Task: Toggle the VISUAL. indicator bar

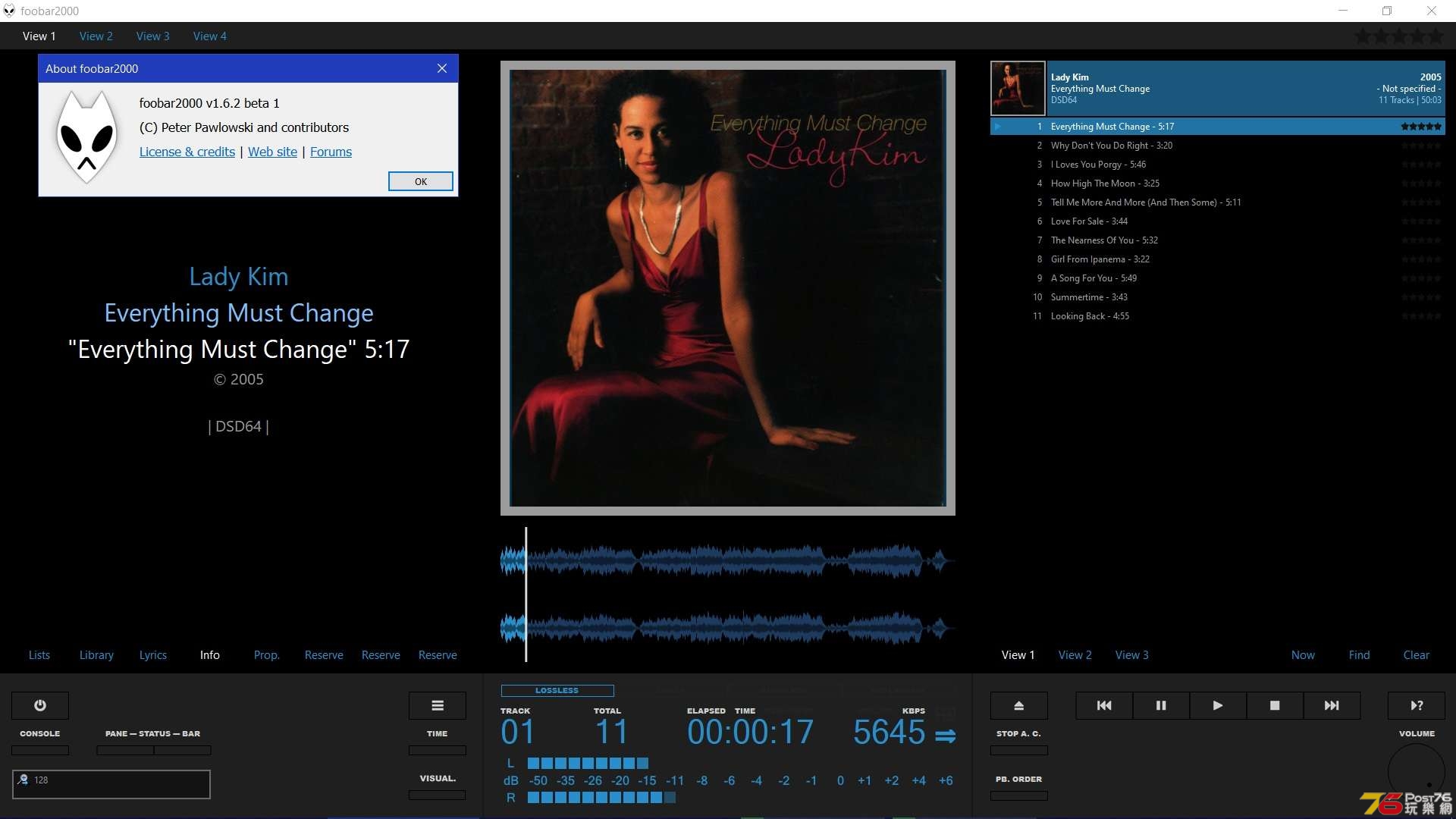Action: 438,795
